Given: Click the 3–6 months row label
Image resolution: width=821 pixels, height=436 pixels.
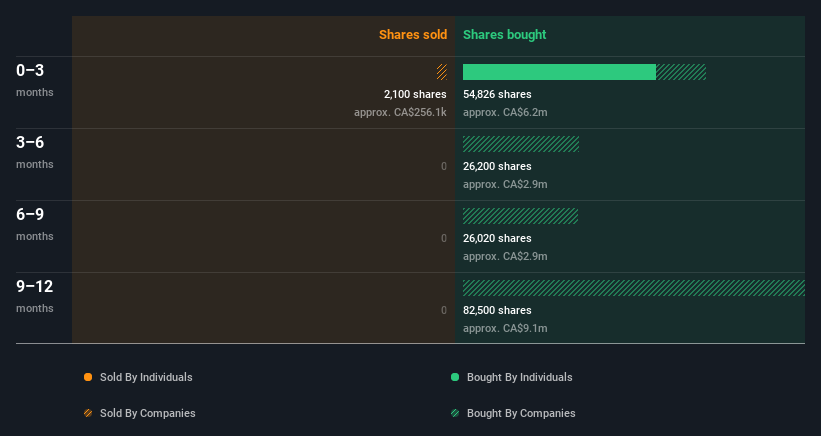Looking at the screenshot, I should click(x=35, y=152).
